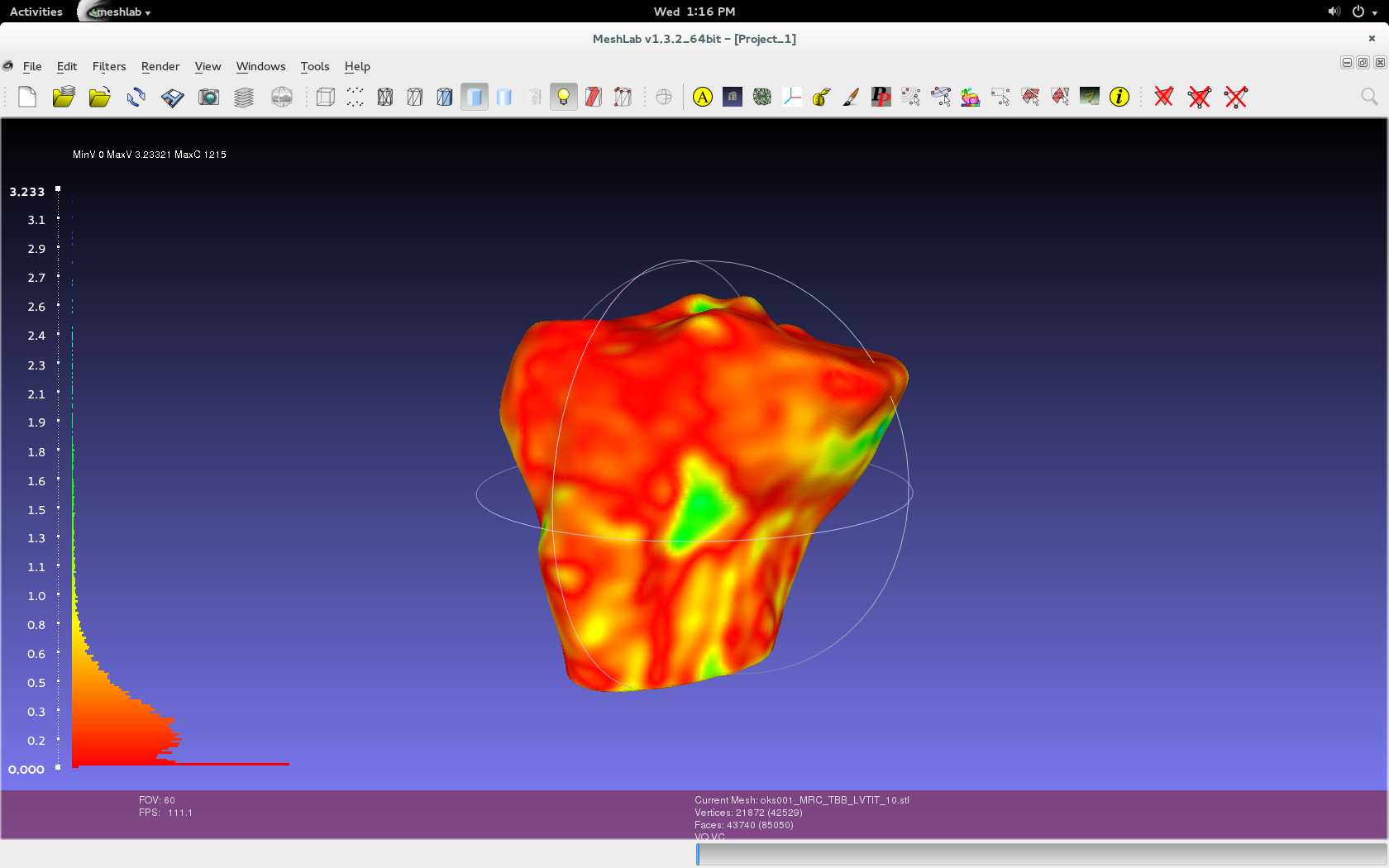Click the MeshLab logo beside File

tap(8, 66)
